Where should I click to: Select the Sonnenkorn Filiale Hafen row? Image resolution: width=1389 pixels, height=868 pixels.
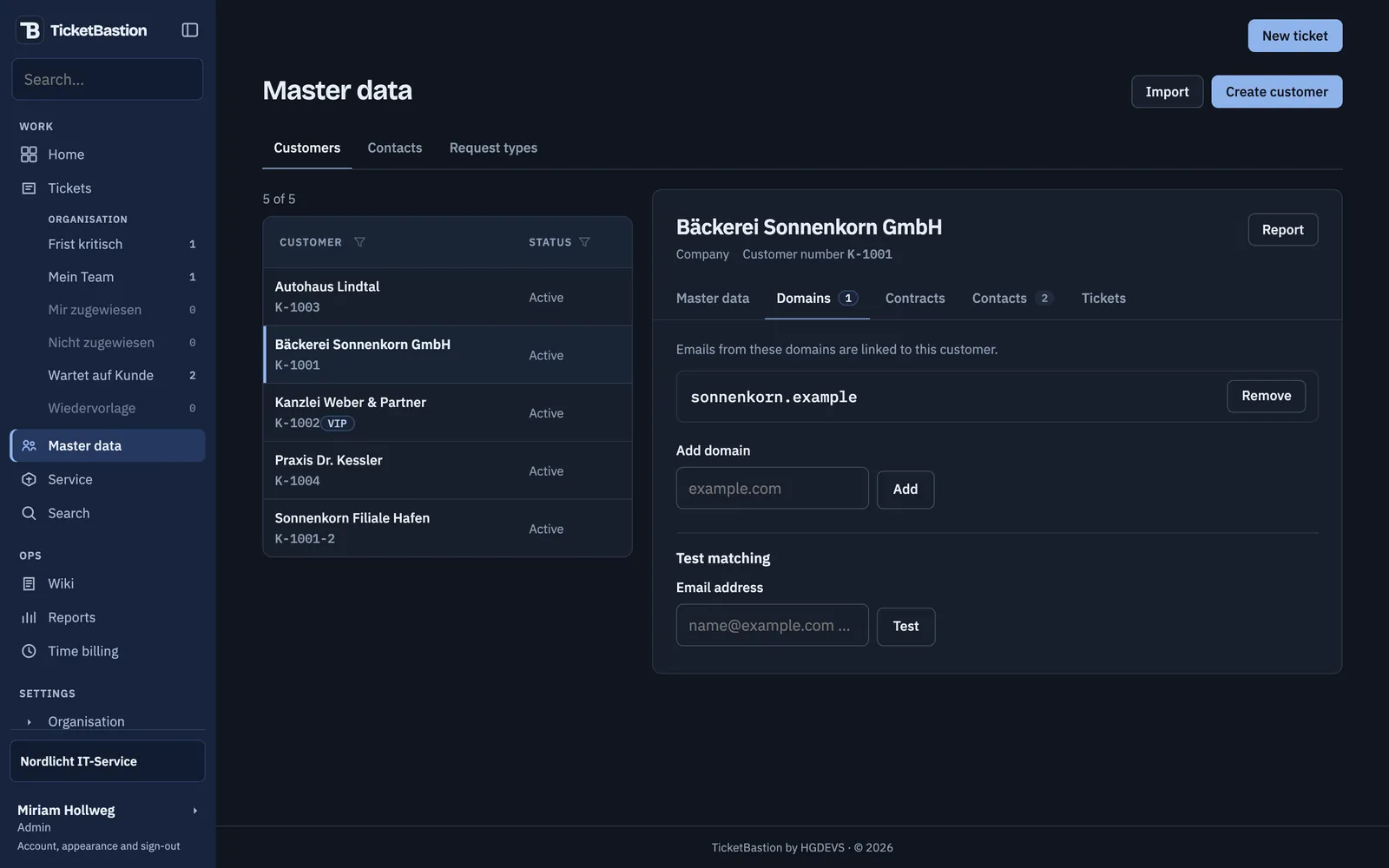448,528
